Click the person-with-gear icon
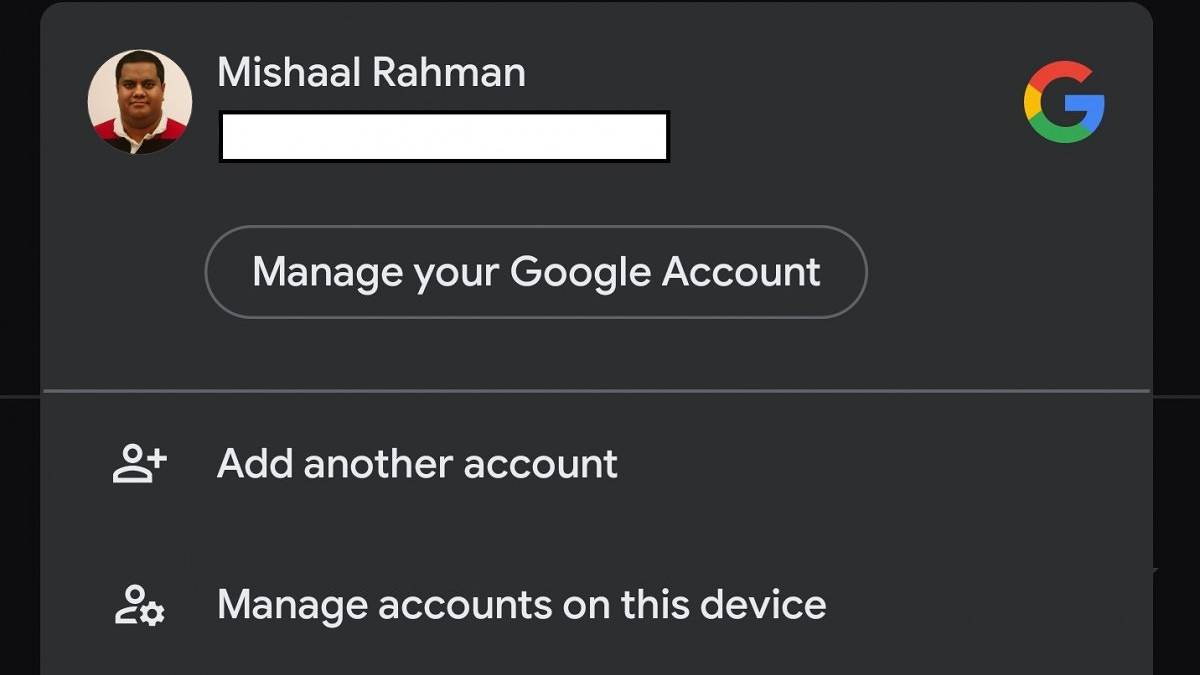The height and width of the screenshot is (675, 1200). click(139, 605)
